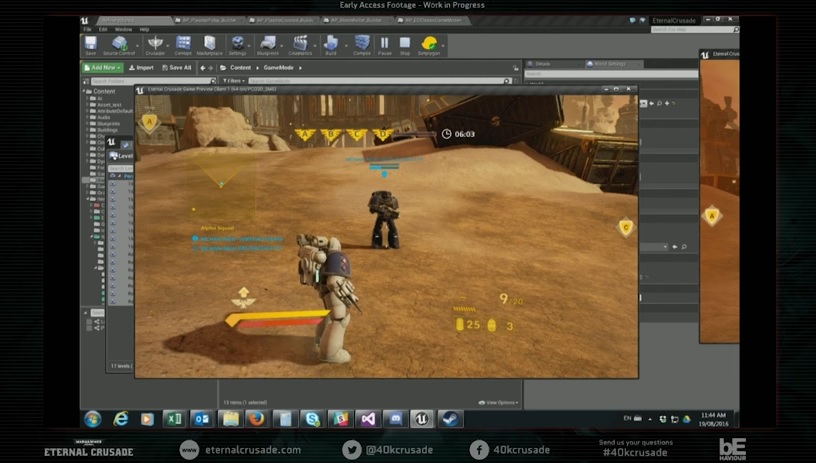The height and width of the screenshot is (463, 816).
Task: Click the Crusader toolbar icon
Action: coord(155,45)
